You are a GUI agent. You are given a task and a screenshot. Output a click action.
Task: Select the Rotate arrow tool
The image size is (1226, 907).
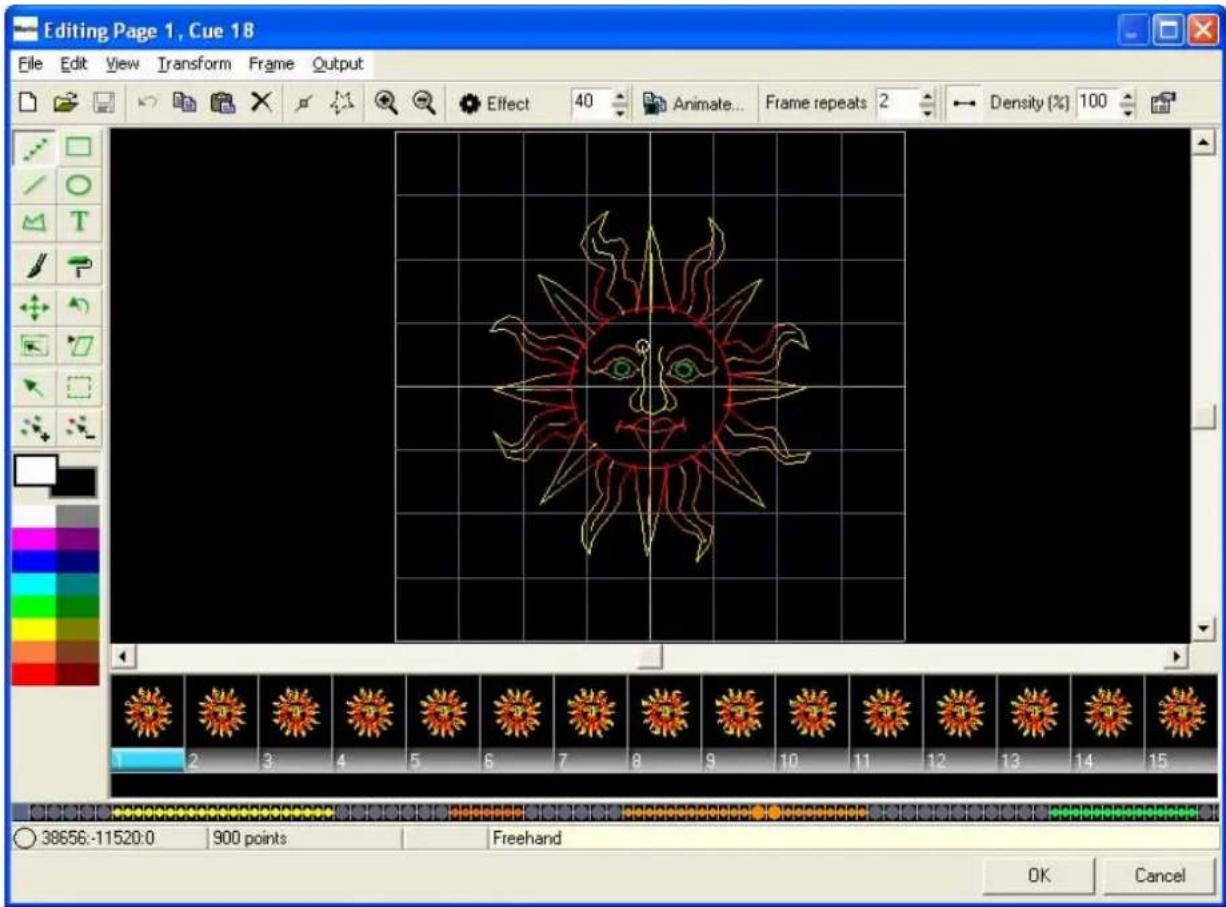pyautogui.click(x=79, y=306)
